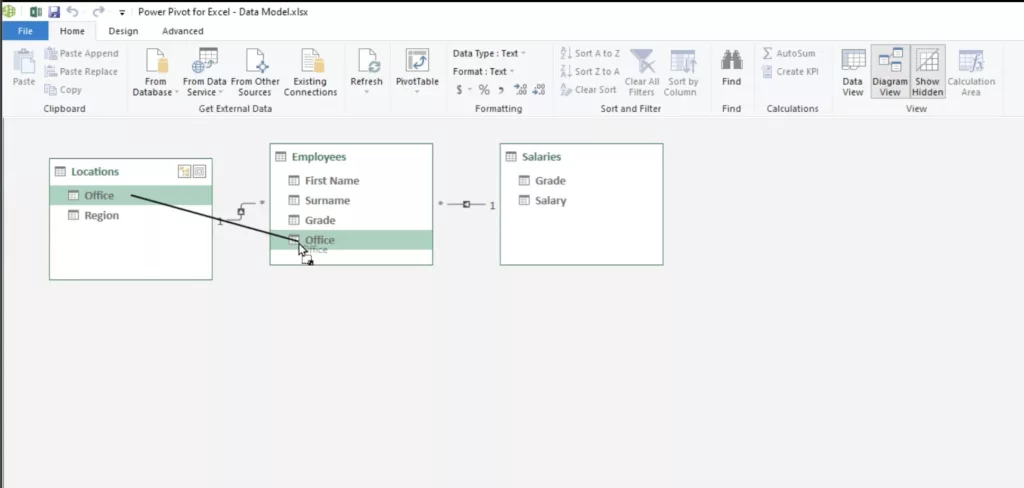Click Create KPI
The width and height of the screenshot is (1024, 488).
(790, 72)
